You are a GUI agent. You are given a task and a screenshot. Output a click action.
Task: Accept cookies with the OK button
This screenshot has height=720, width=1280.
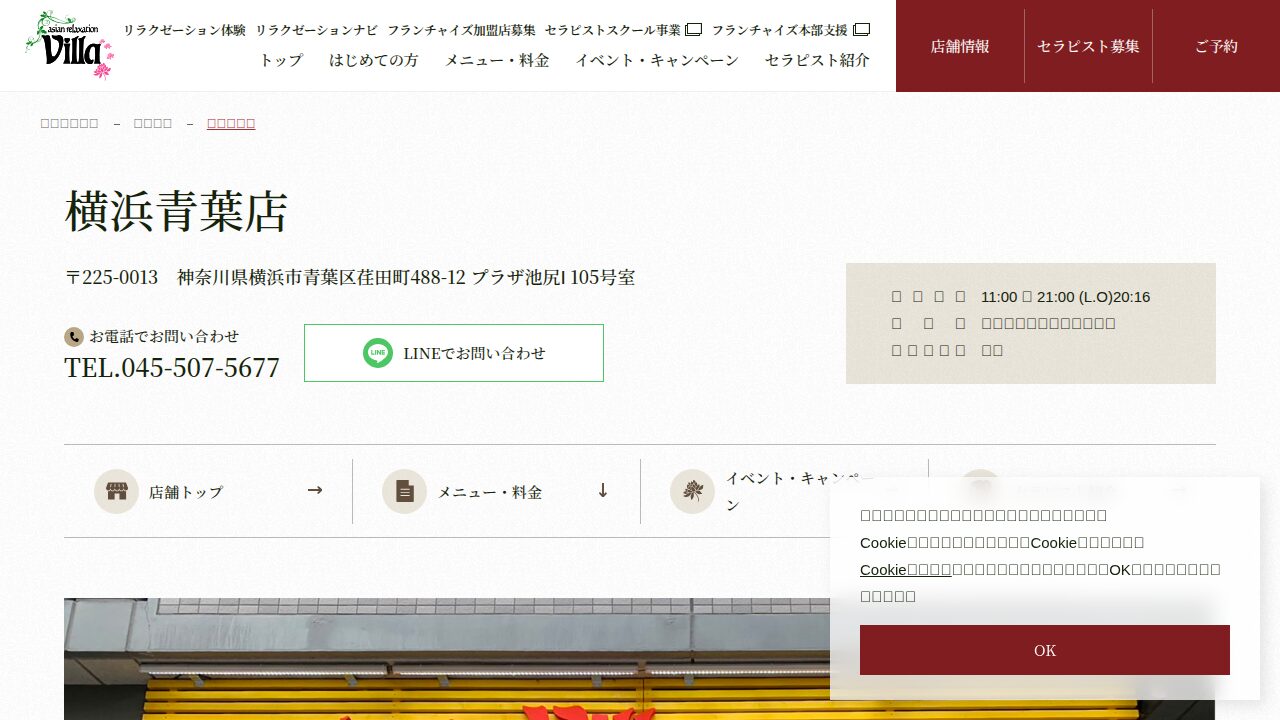1045,650
